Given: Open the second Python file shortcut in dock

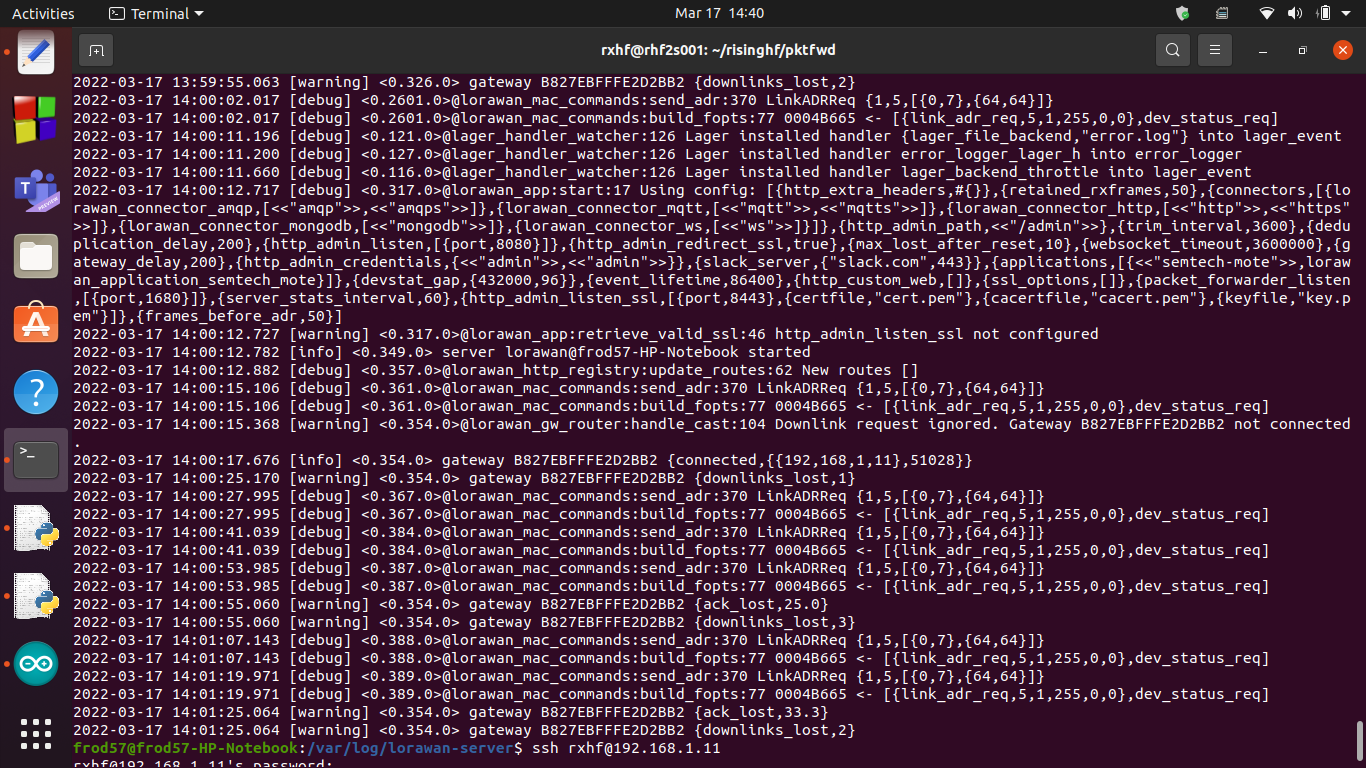Looking at the screenshot, I should point(36,595).
